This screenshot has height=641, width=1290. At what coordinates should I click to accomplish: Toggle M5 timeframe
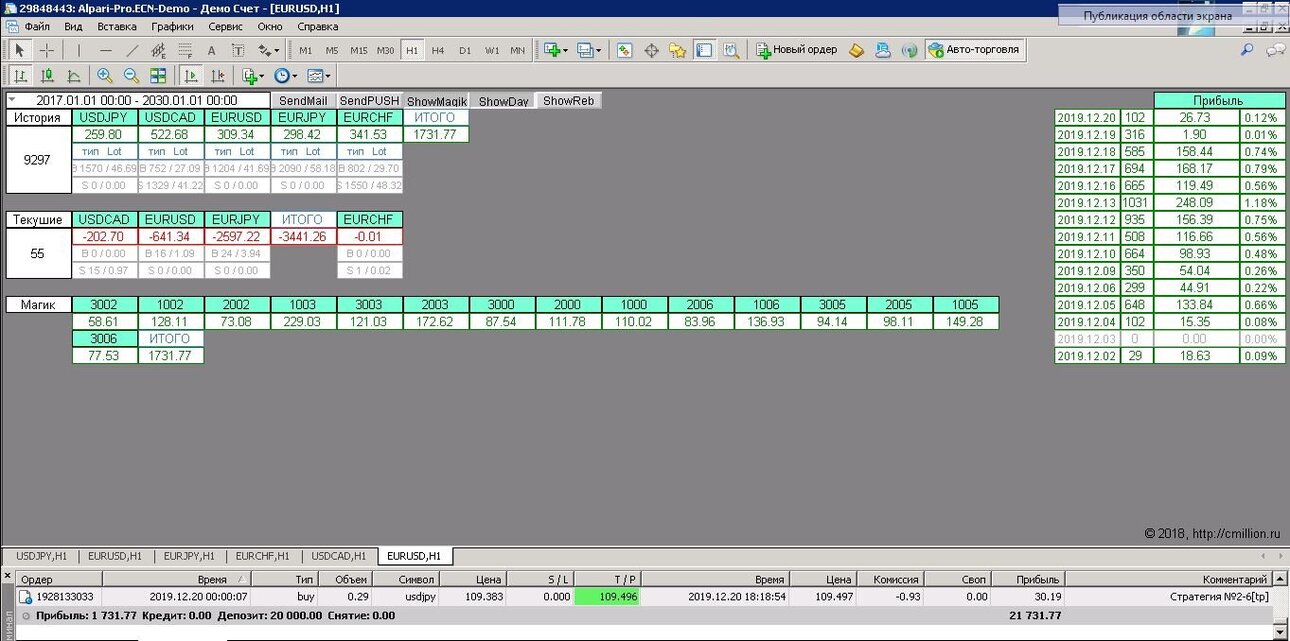click(x=332, y=50)
